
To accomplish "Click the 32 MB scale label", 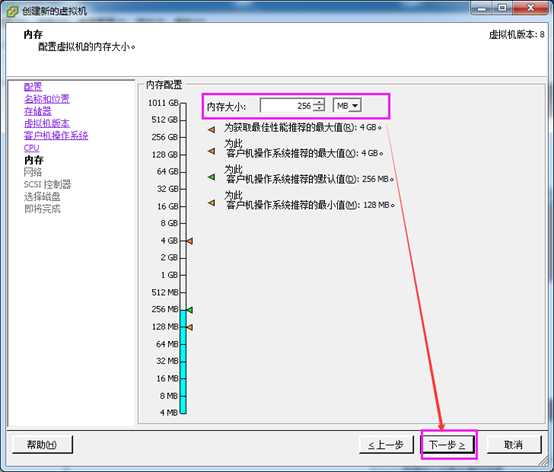I will 167,361.
